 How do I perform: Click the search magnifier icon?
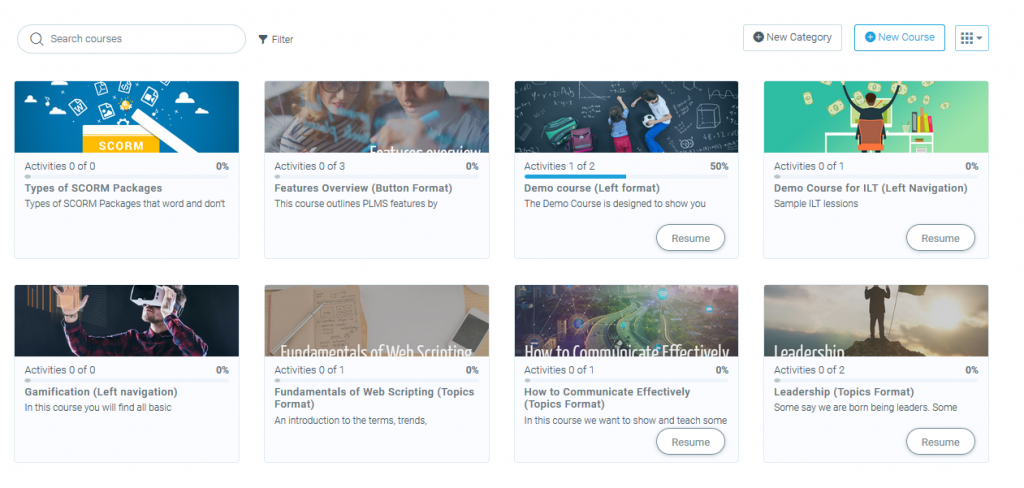coord(37,39)
